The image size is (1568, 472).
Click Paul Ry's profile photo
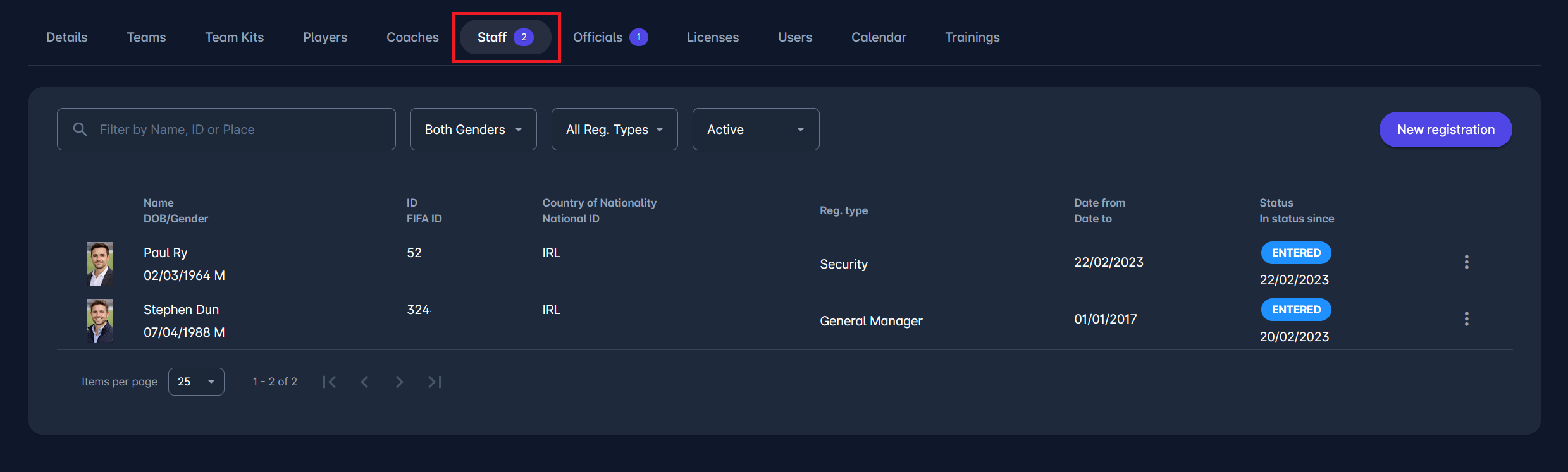point(100,264)
